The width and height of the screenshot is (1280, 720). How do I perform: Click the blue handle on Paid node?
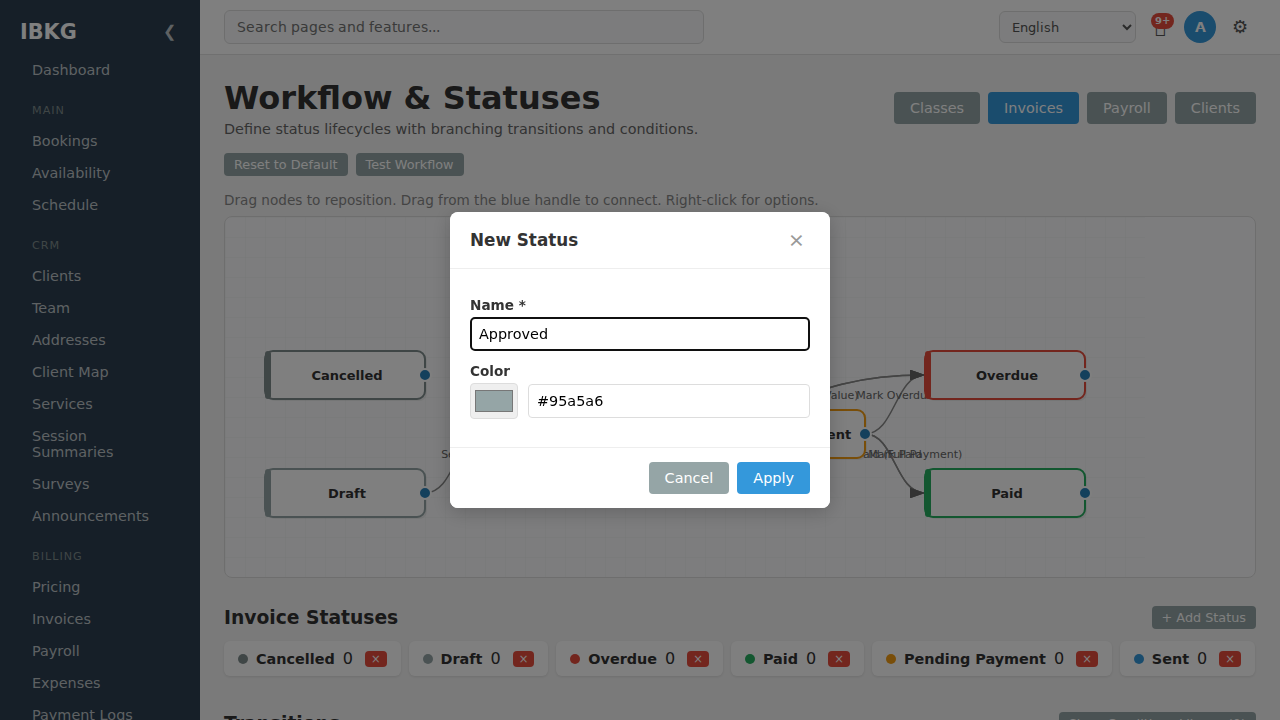[x=1085, y=493]
